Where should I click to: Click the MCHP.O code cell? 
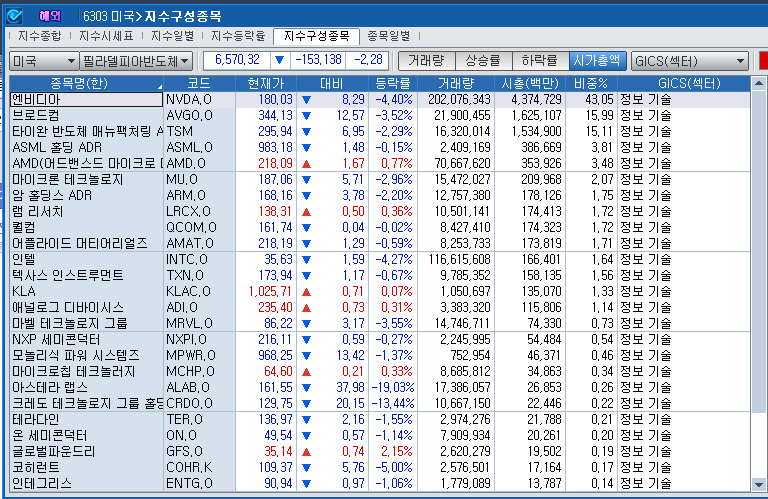[x=199, y=372]
